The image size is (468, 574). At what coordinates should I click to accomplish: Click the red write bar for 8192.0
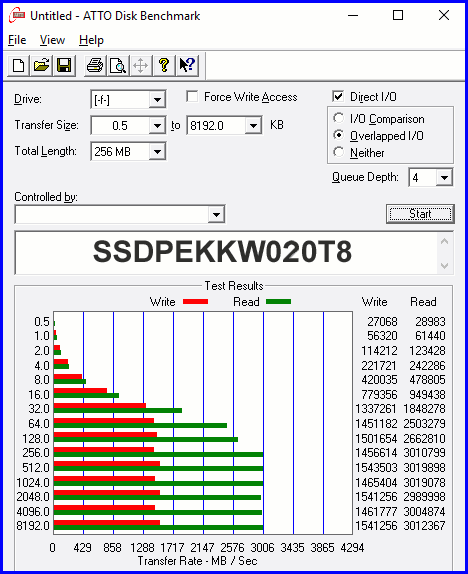107,522
